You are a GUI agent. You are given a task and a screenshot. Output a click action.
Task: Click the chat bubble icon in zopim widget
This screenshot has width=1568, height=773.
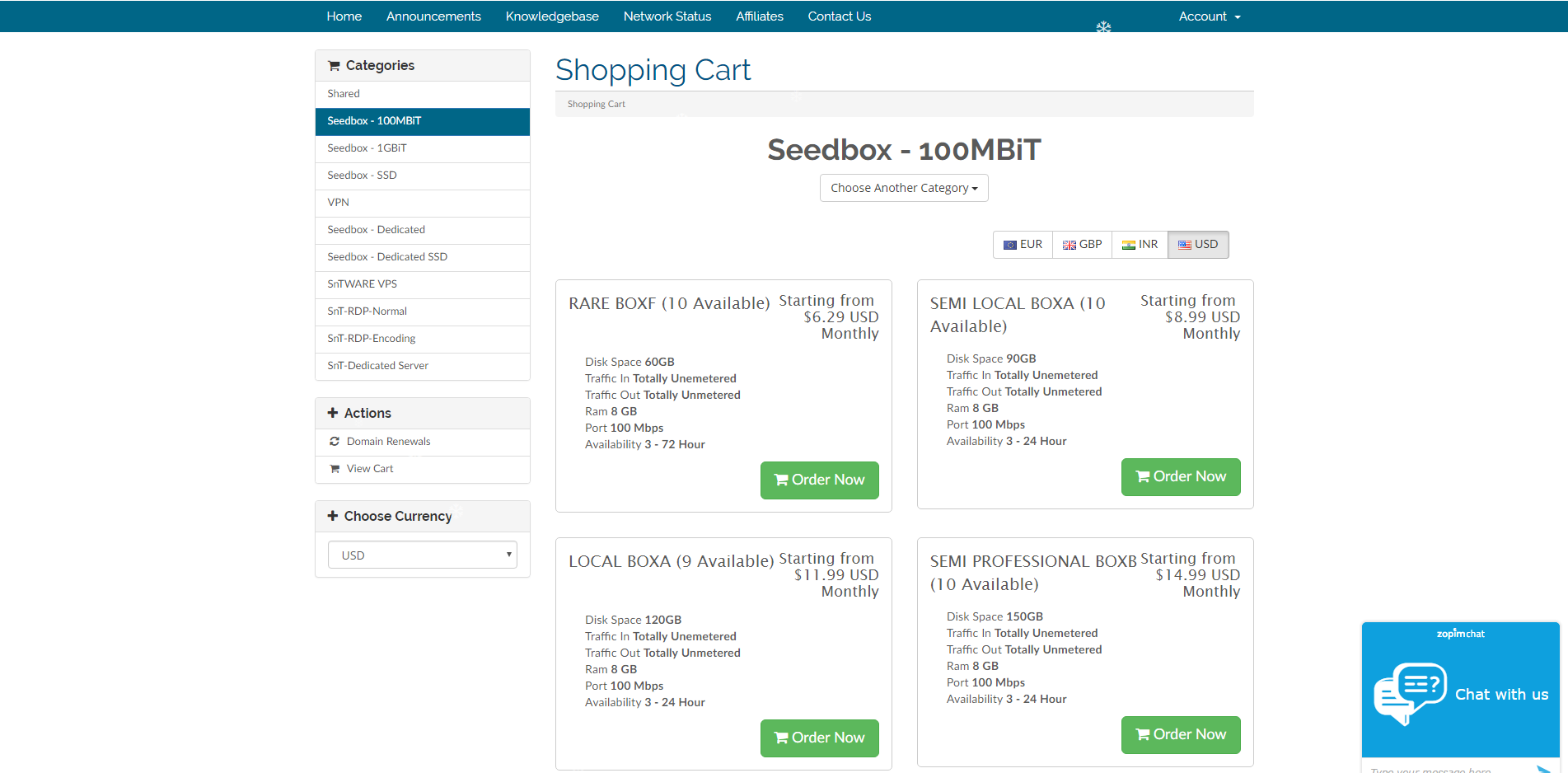click(1409, 692)
